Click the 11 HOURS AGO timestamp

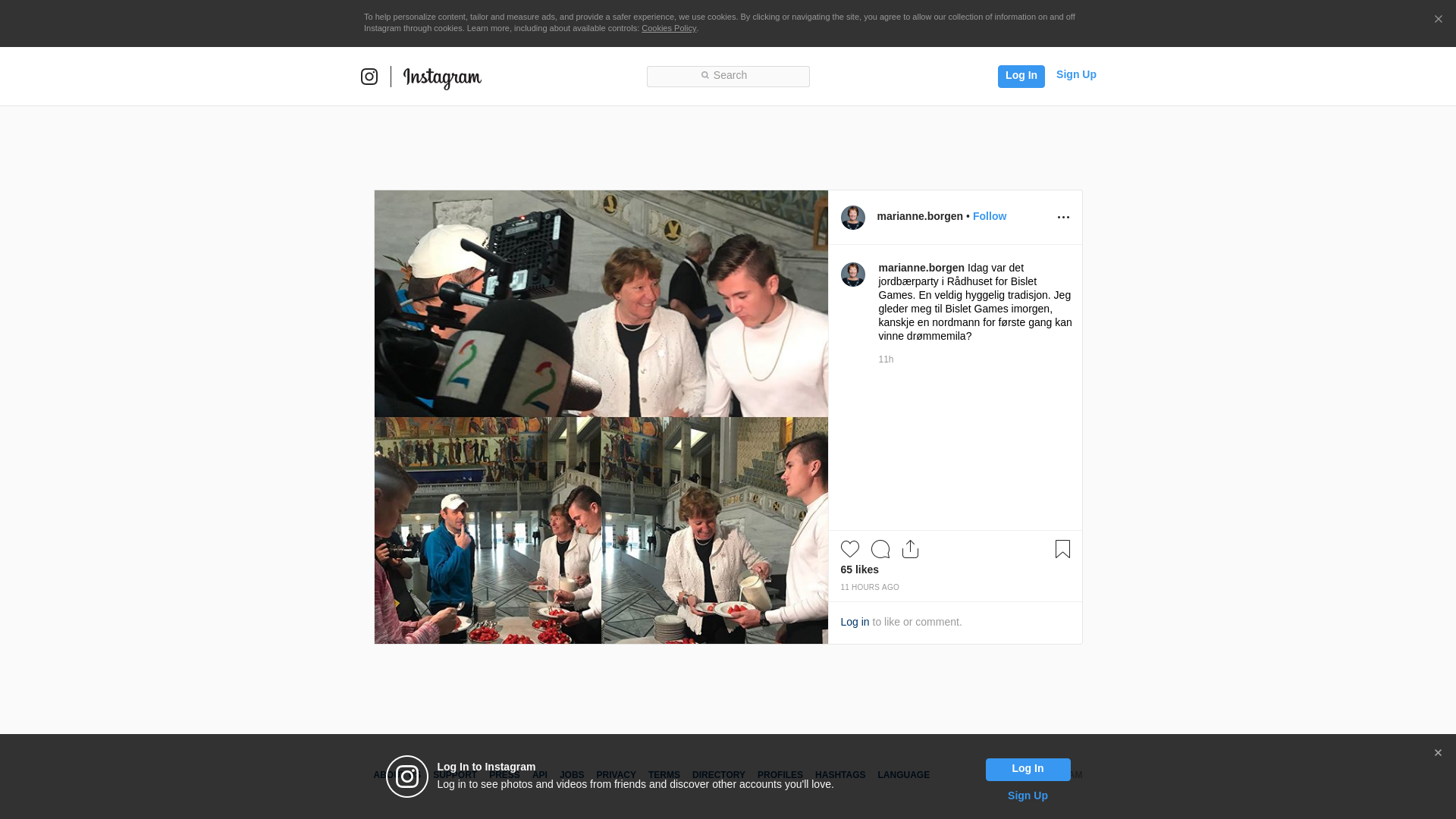pos(870,588)
